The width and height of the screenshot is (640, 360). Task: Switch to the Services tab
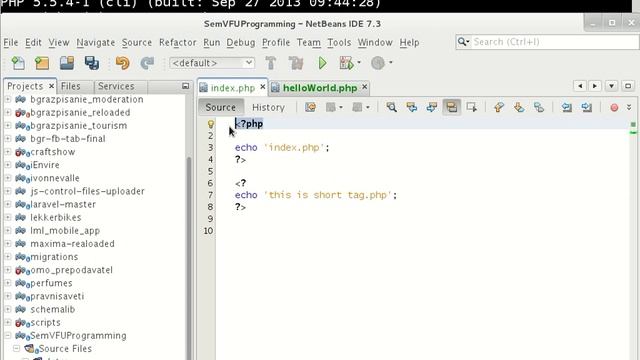[x=116, y=86]
